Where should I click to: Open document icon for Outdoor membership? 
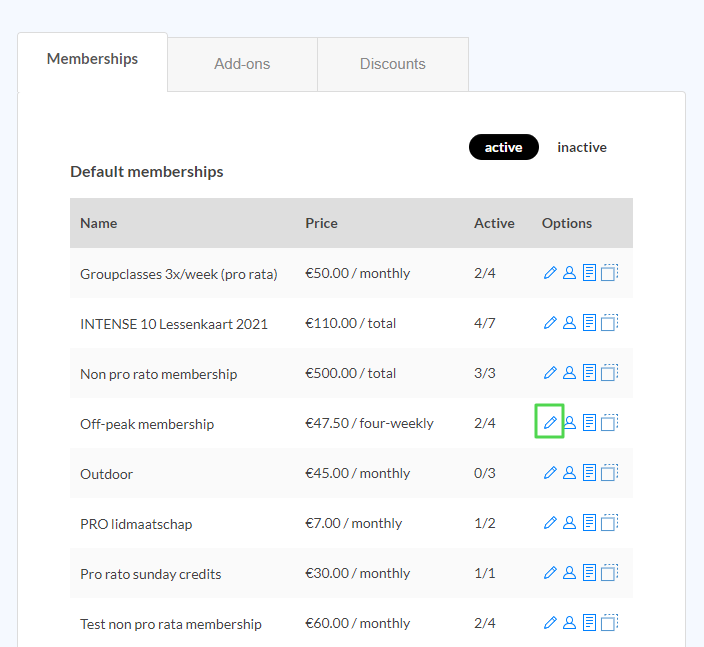click(x=589, y=473)
